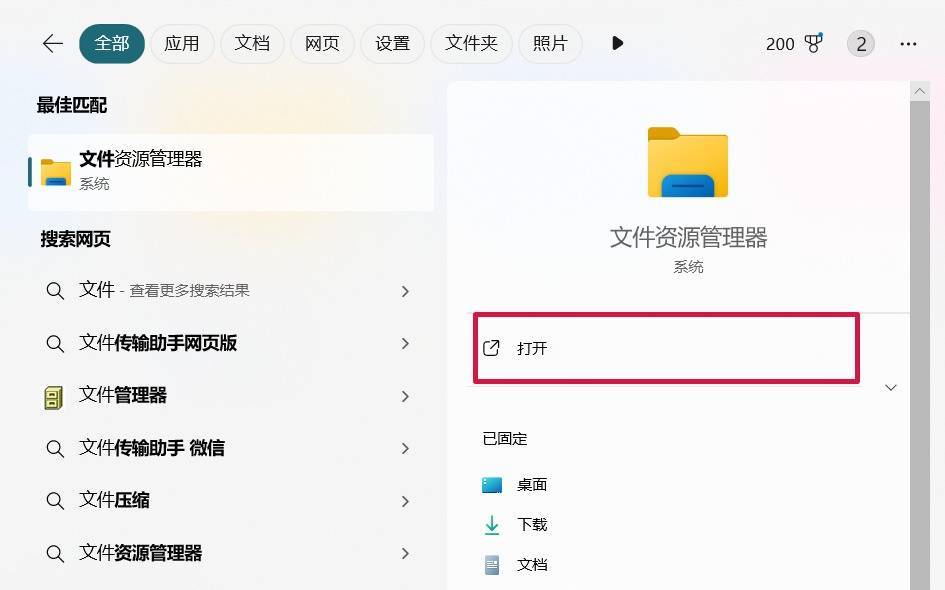Click the 打开 external-link icon
The height and width of the screenshot is (590, 945).
click(x=491, y=348)
